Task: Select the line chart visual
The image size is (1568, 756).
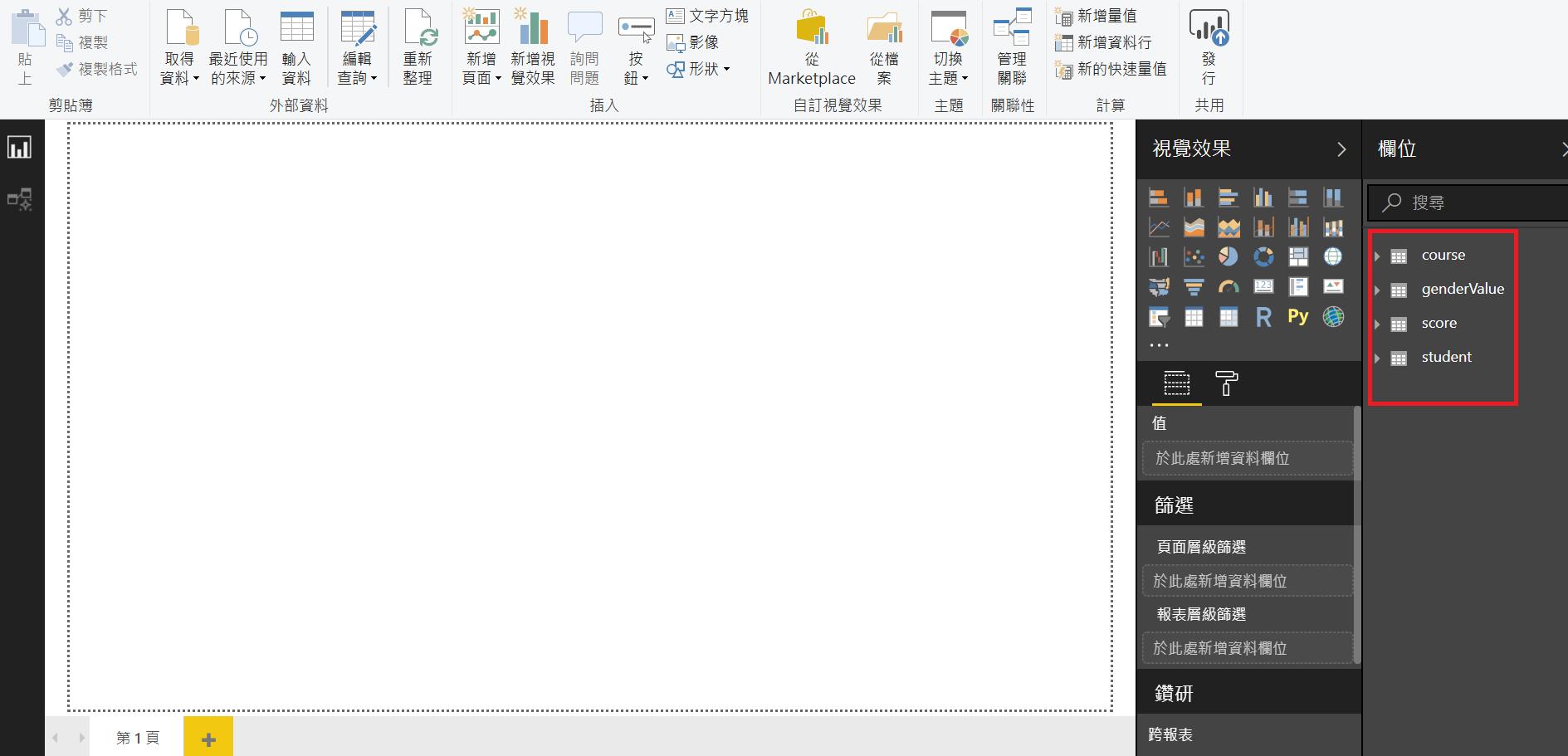Action: (1159, 227)
